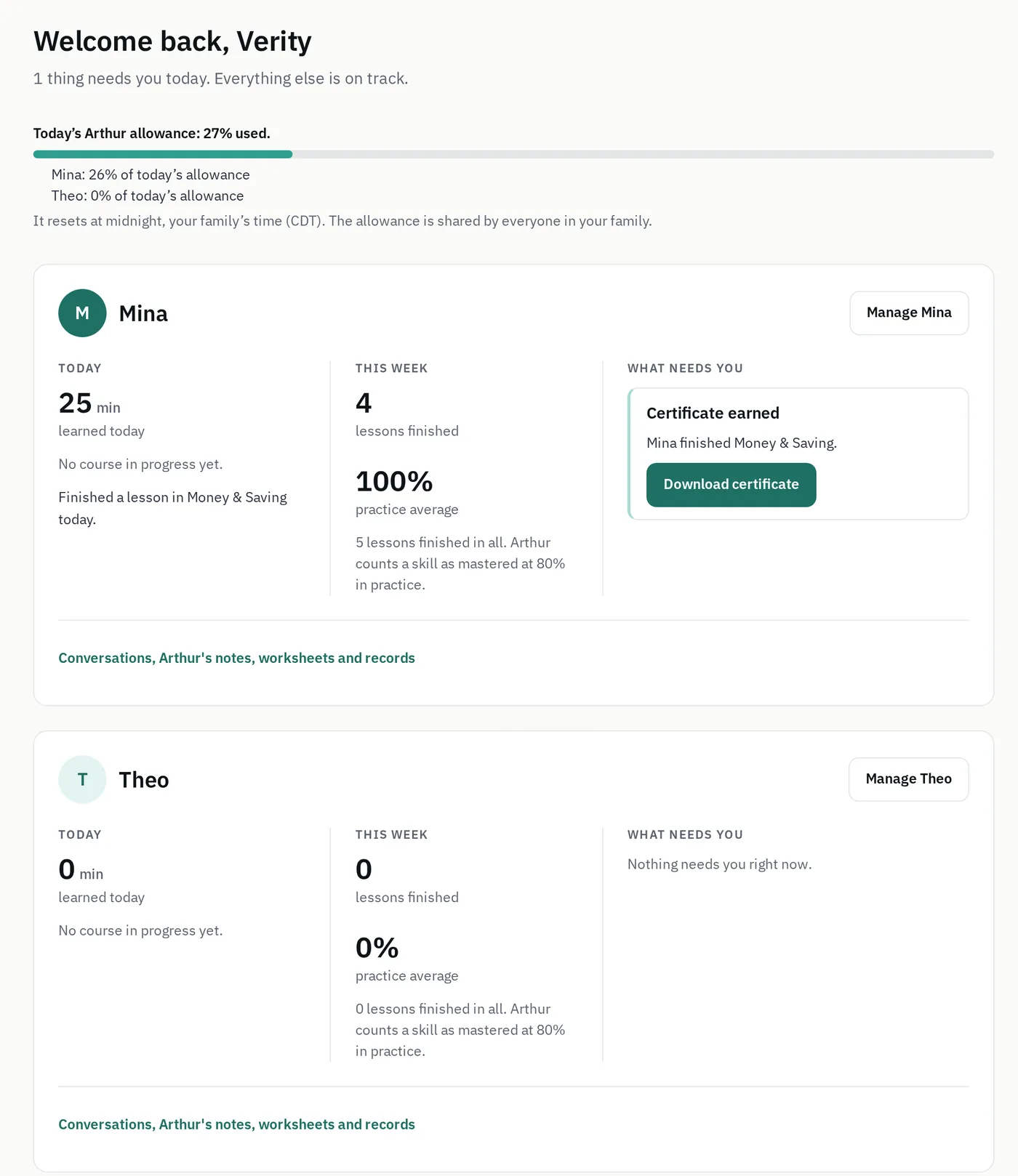The height and width of the screenshot is (1176, 1018).
Task: Click Theo's "0%" practice average
Action: point(377,949)
